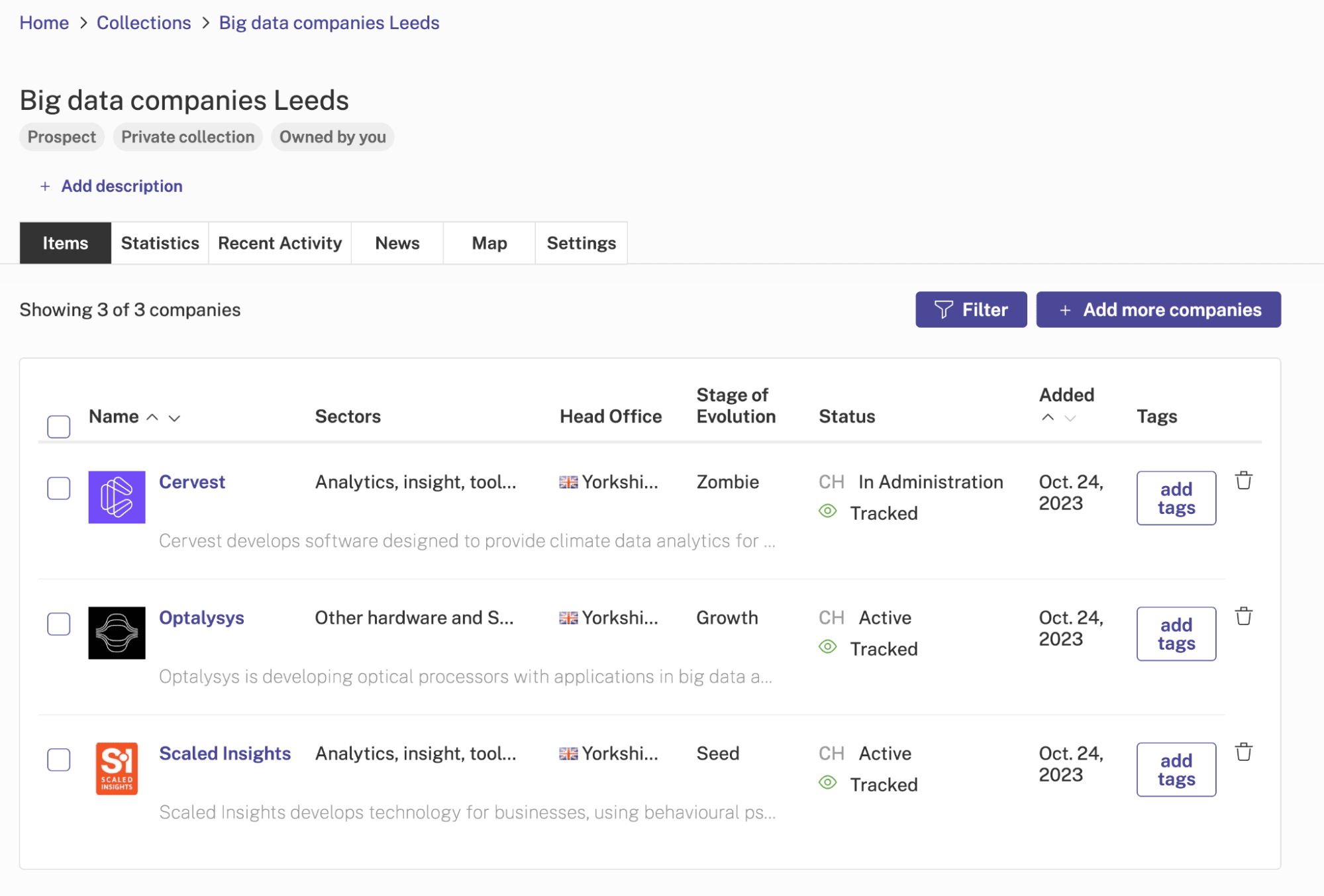Click Cervest 'Analytics, insight, tool...' sector text

(415, 481)
